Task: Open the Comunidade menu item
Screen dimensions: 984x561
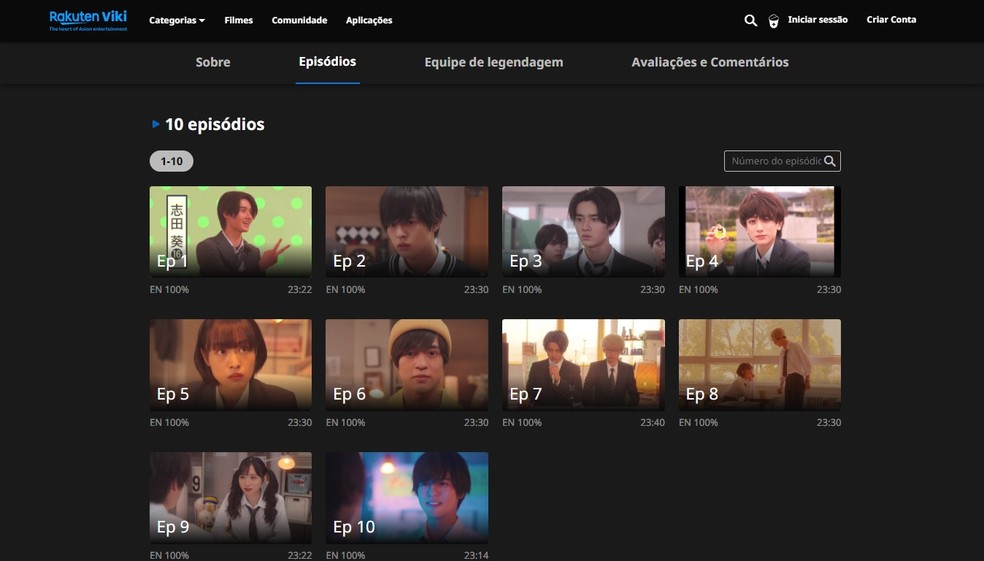Action: pyautogui.click(x=299, y=20)
